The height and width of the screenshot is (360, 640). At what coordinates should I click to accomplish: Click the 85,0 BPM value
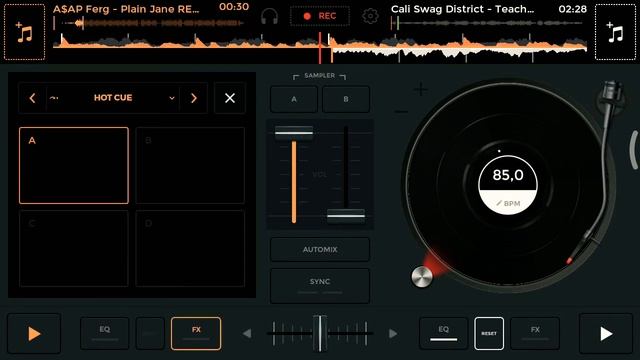[508, 175]
